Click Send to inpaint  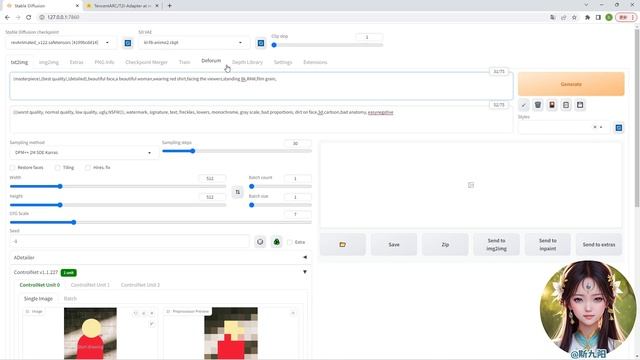click(548, 244)
